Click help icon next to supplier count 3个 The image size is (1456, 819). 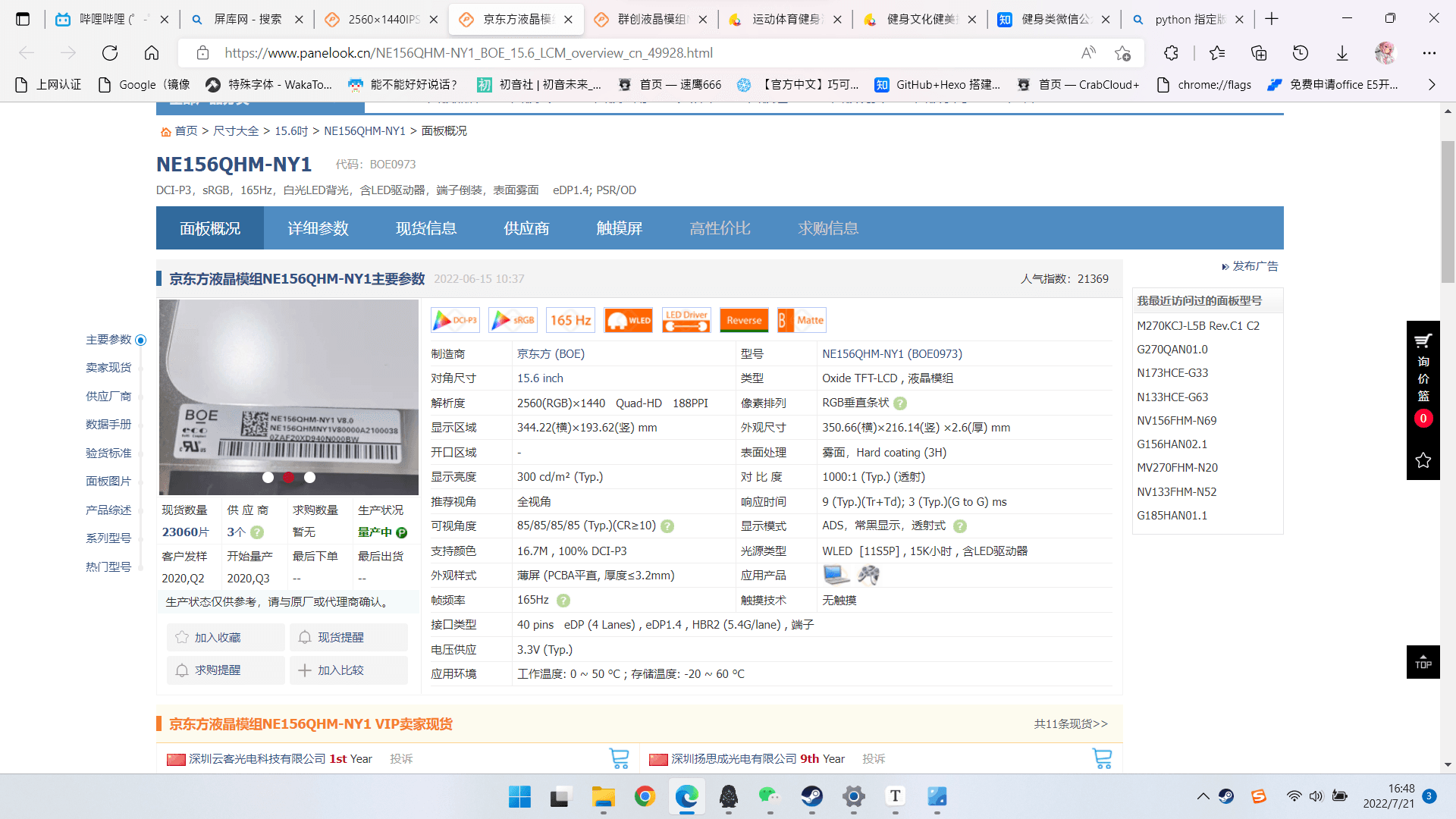[257, 532]
